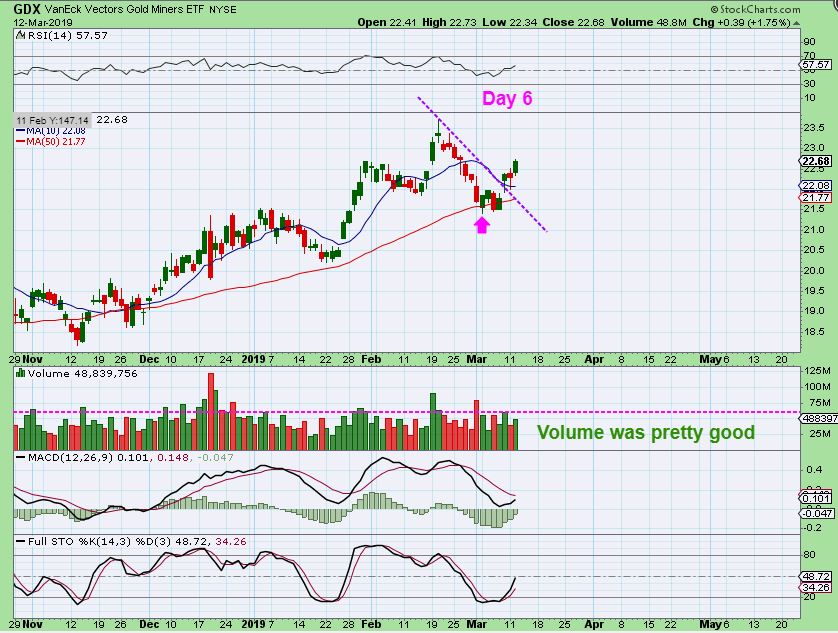Click the RSI(14) 57.57 legend text
The height and width of the screenshot is (633, 838).
click(67, 35)
